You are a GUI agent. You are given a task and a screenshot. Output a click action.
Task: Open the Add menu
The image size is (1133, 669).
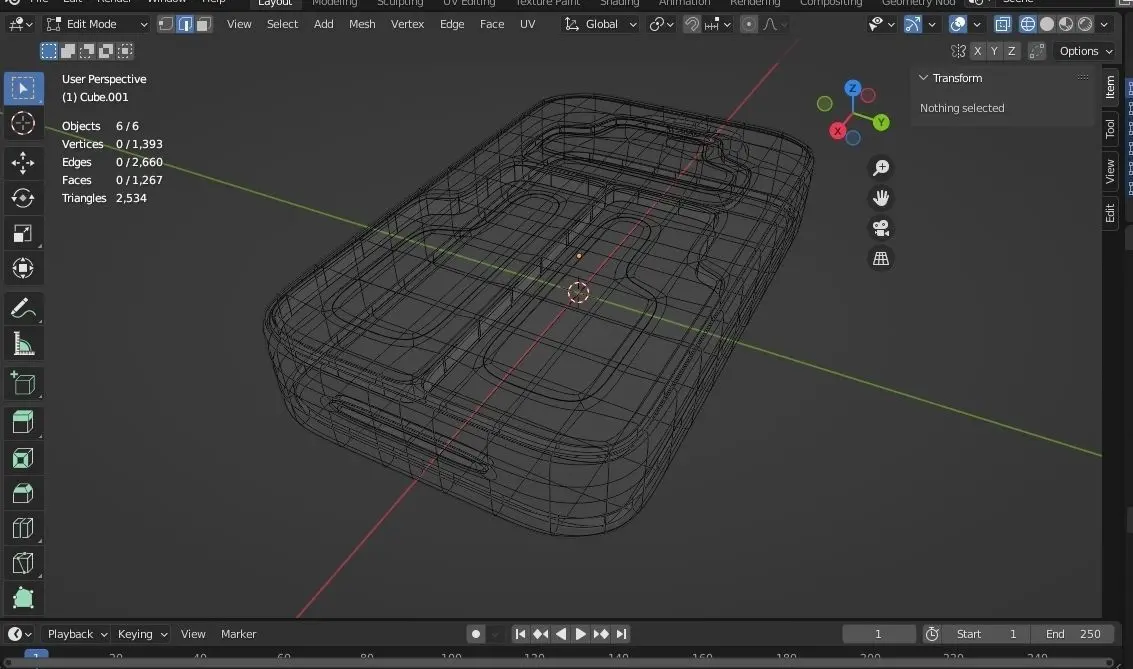tap(324, 25)
